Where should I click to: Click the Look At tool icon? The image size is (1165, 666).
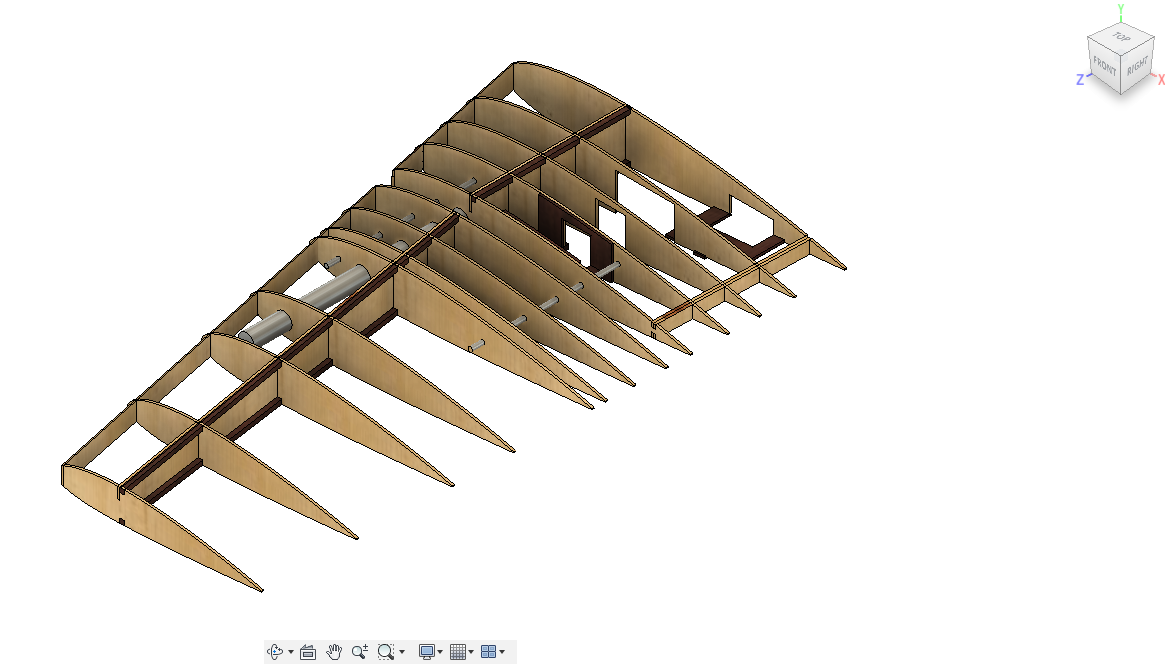(308, 652)
